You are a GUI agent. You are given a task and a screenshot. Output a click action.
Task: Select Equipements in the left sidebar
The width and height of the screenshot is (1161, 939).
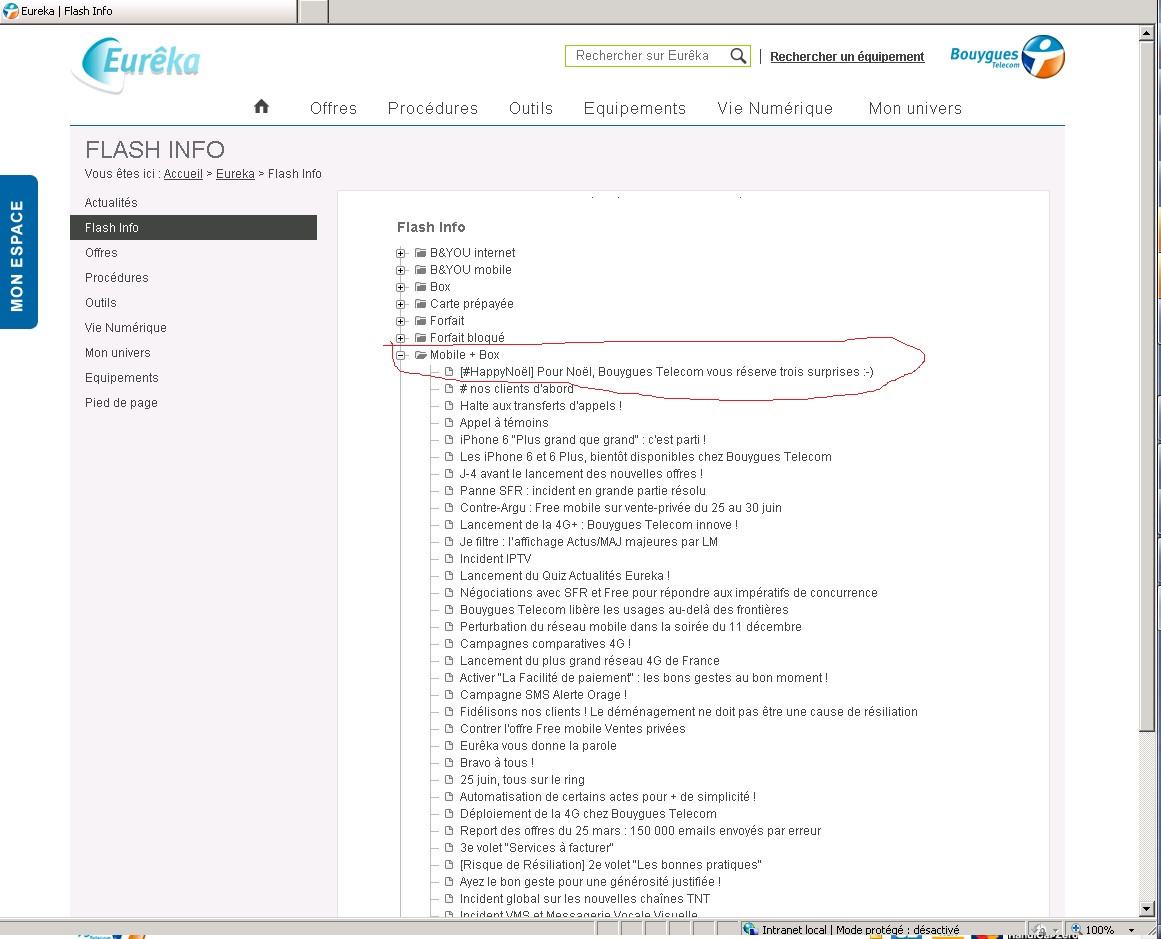click(121, 377)
